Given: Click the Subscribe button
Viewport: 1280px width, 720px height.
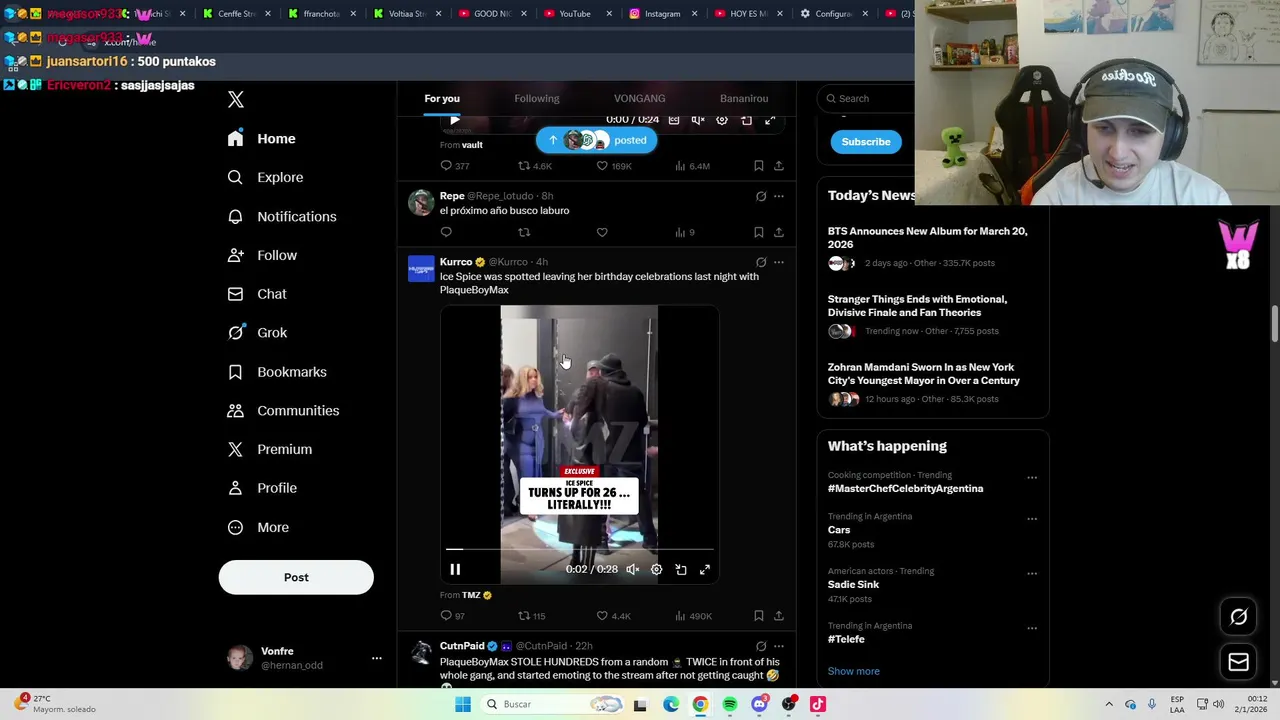Looking at the screenshot, I should [866, 142].
